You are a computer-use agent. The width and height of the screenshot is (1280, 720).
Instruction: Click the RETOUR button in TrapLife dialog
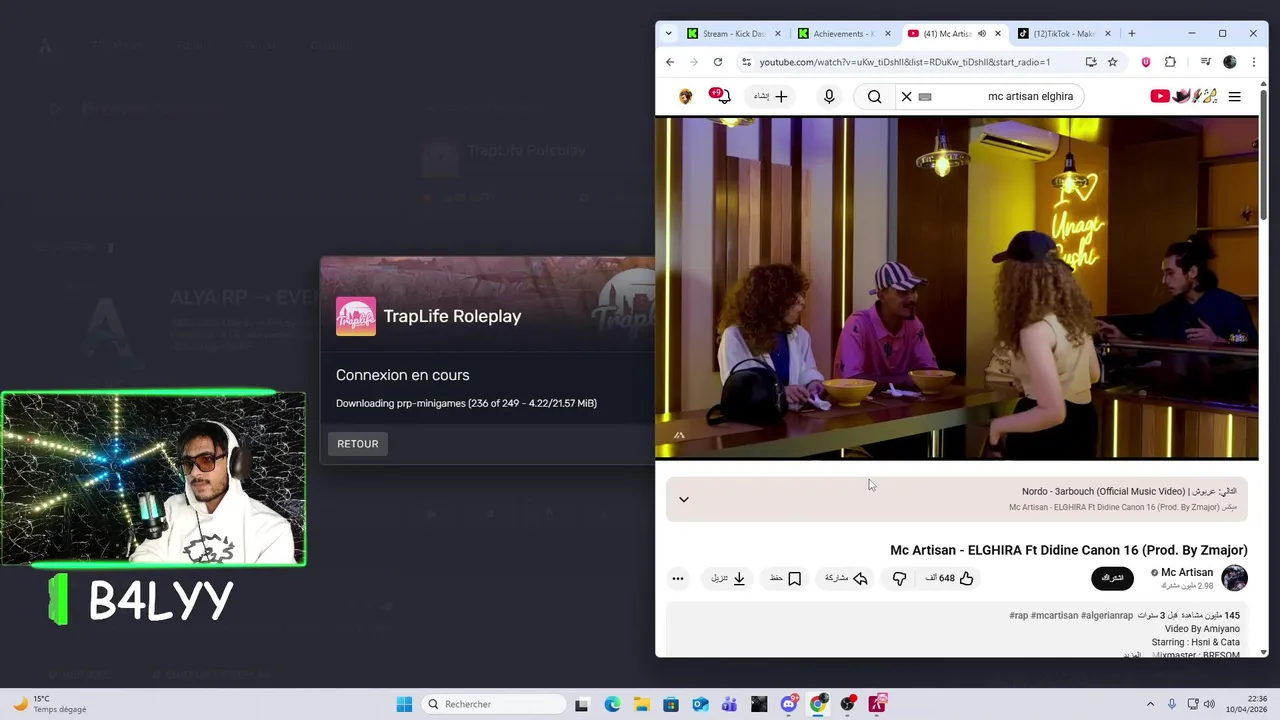point(357,444)
